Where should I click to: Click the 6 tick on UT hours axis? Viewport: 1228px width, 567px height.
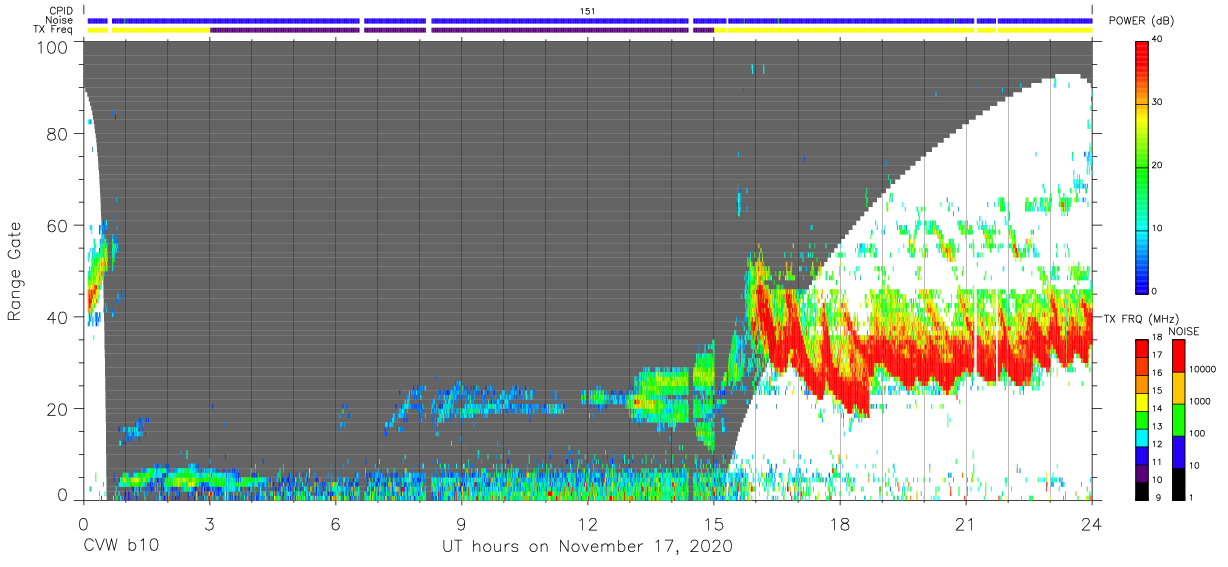pos(335,523)
